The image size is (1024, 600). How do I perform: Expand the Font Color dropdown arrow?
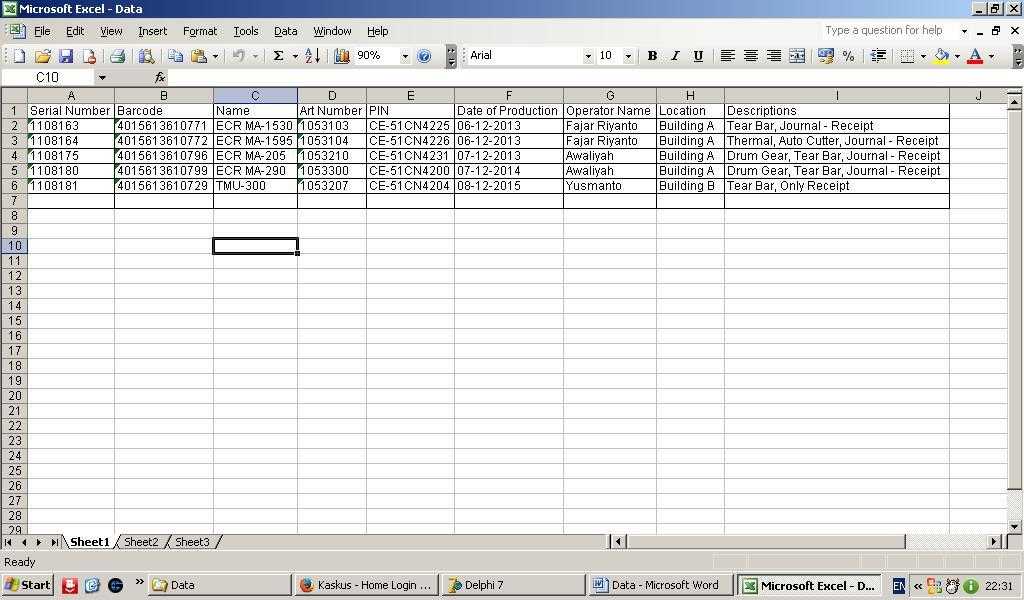pos(991,56)
